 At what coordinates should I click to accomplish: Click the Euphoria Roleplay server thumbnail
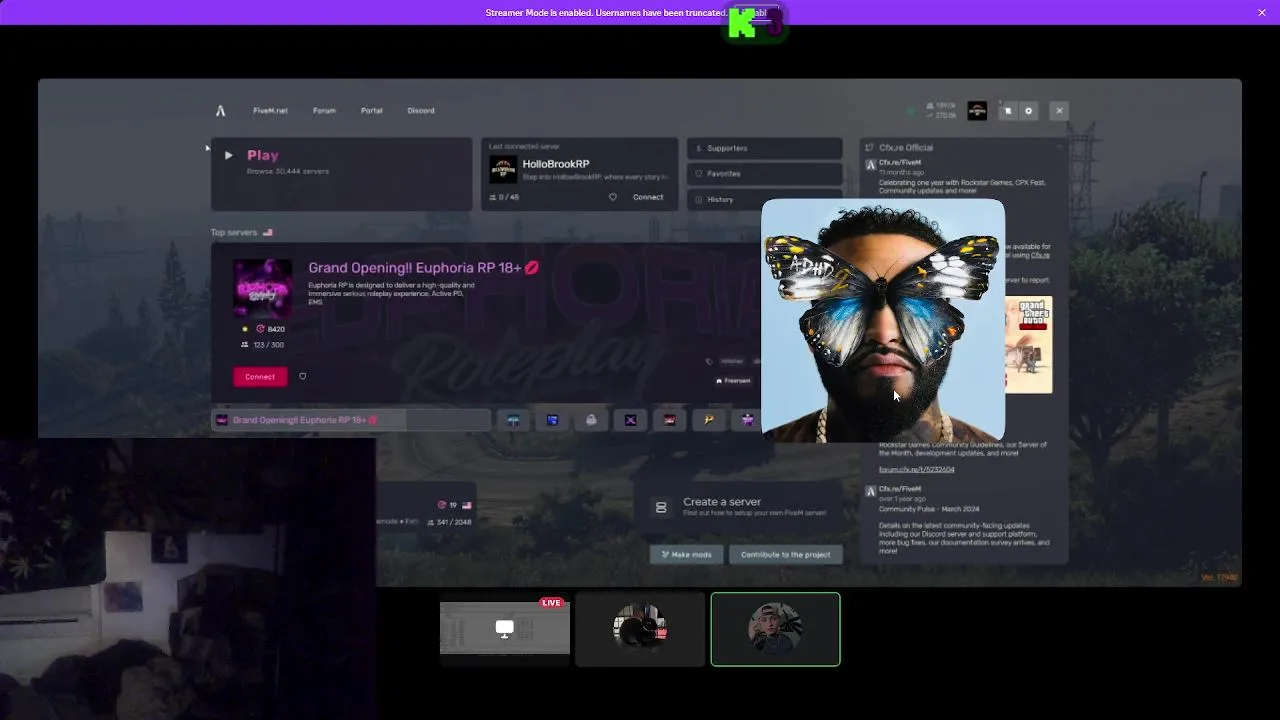tap(263, 288)
